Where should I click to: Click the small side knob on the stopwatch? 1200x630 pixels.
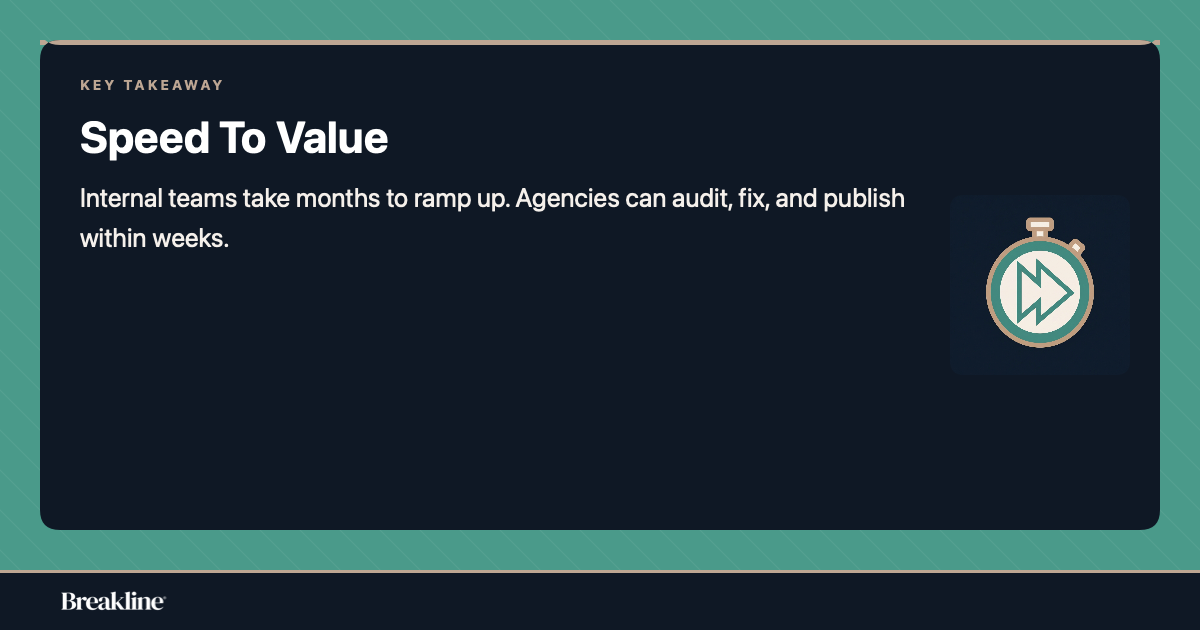(1076, 245)
